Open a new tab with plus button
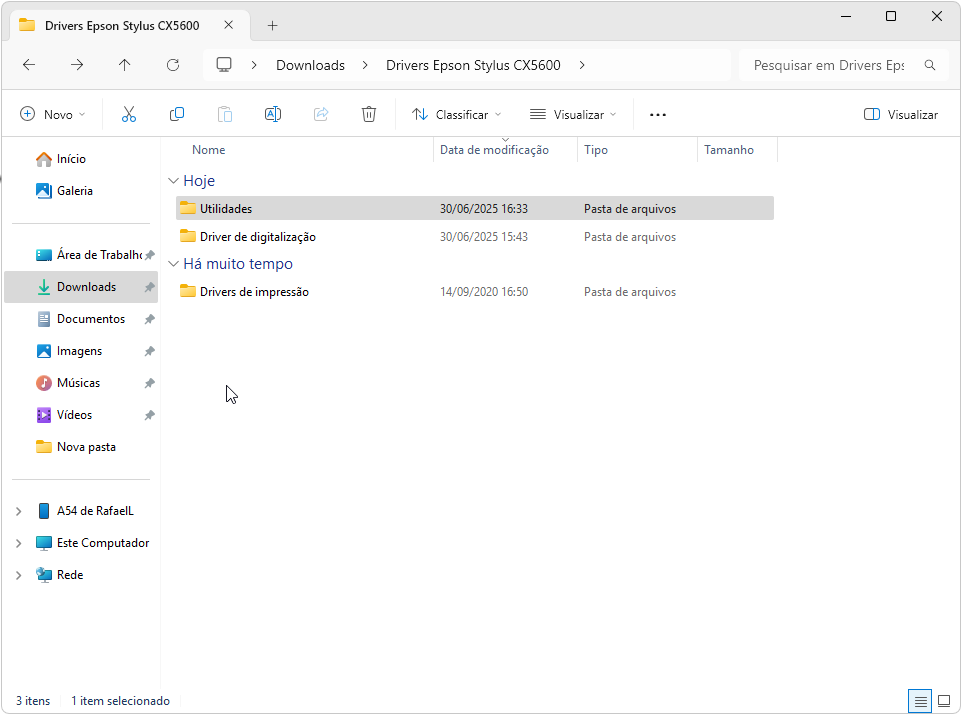The height and width of the screenshot is (715, 962). point(272,25)
